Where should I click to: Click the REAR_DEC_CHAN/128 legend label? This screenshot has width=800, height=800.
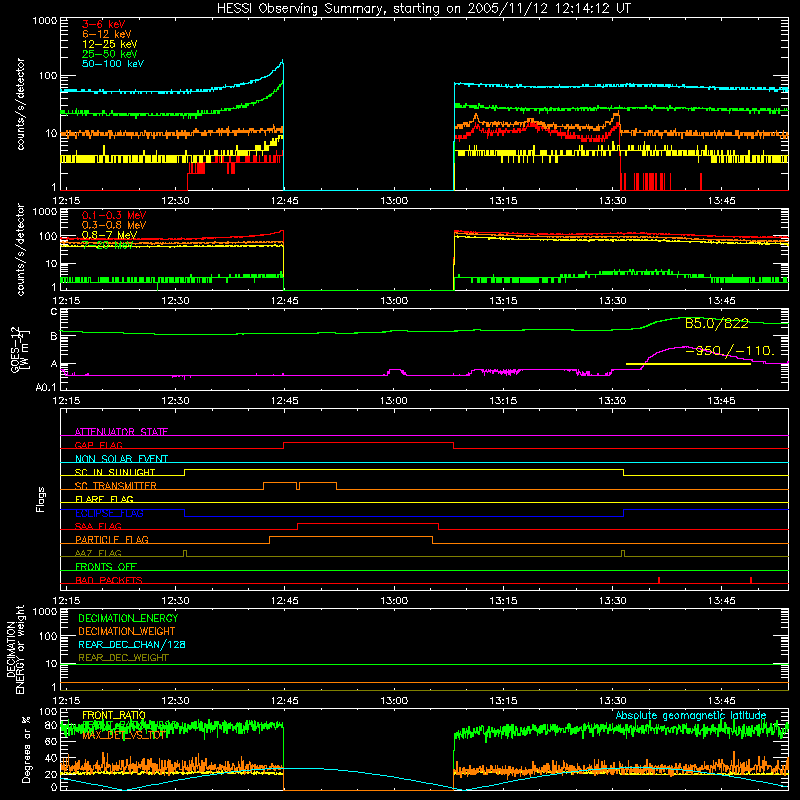(132, 644)
